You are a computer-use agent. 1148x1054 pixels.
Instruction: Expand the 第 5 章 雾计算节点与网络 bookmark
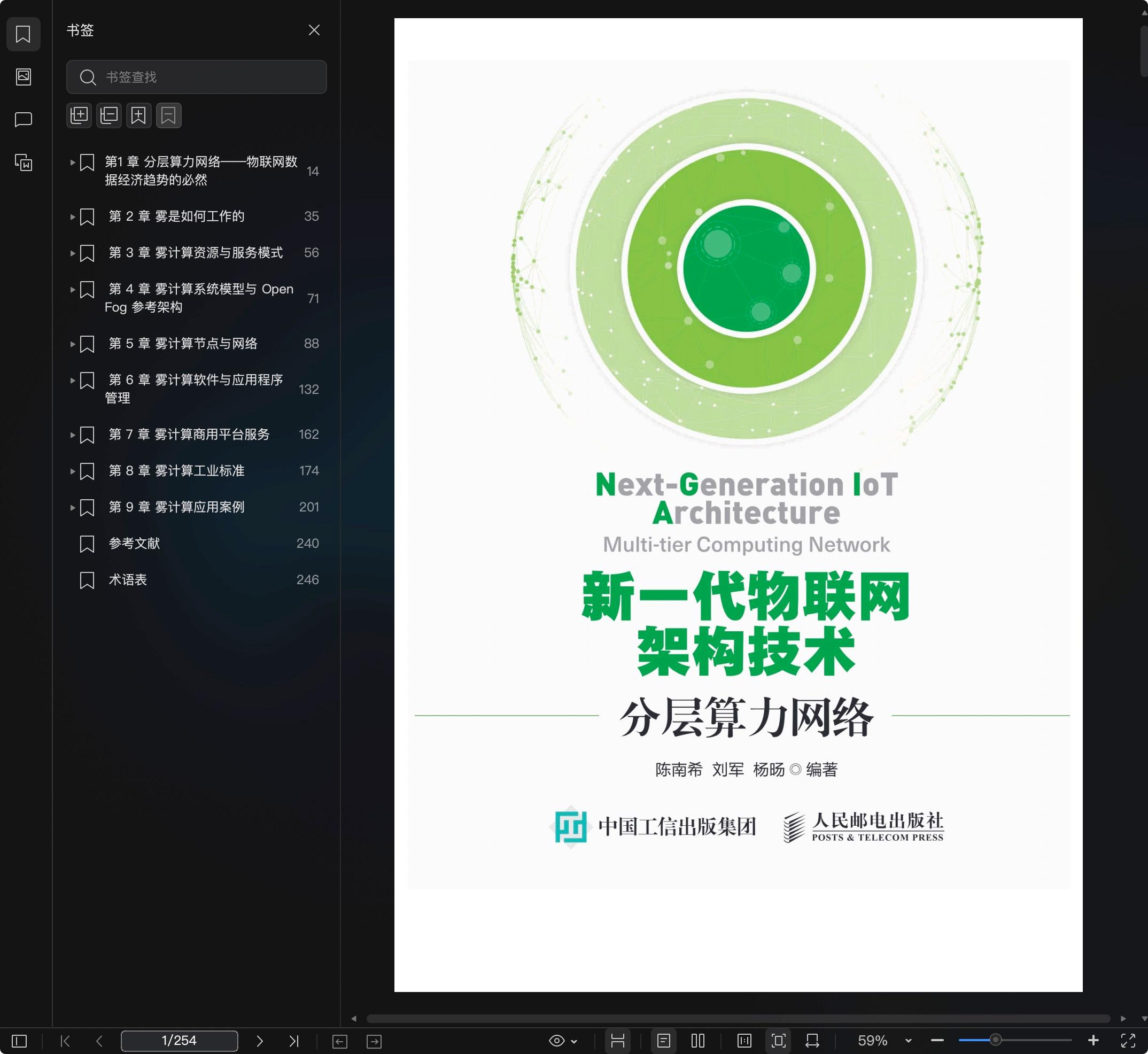(73, 344)
